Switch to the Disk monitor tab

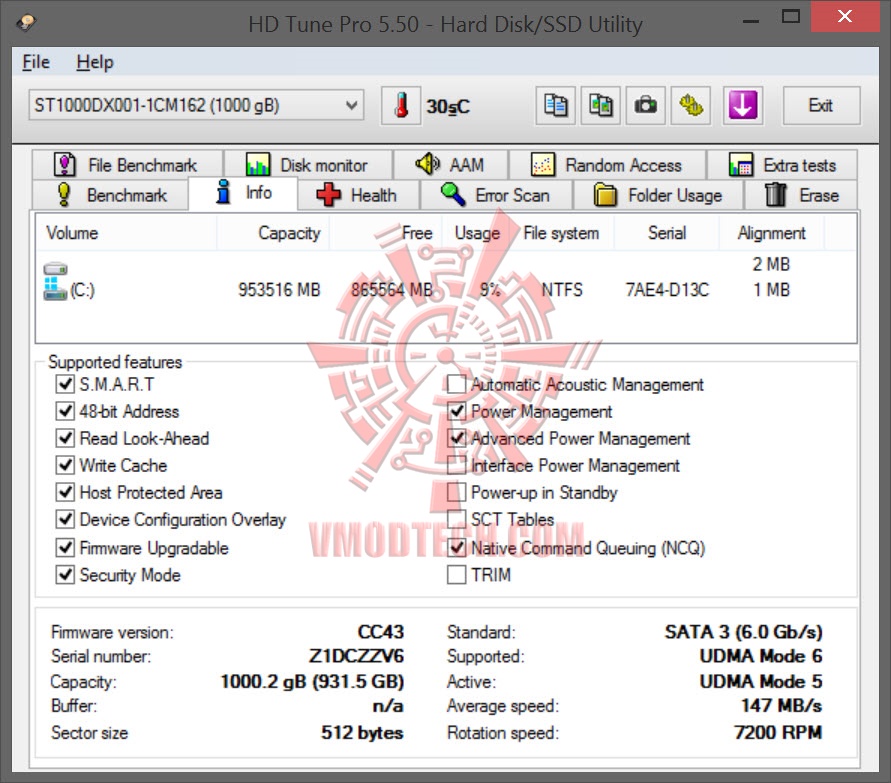[x=309, y=165]
